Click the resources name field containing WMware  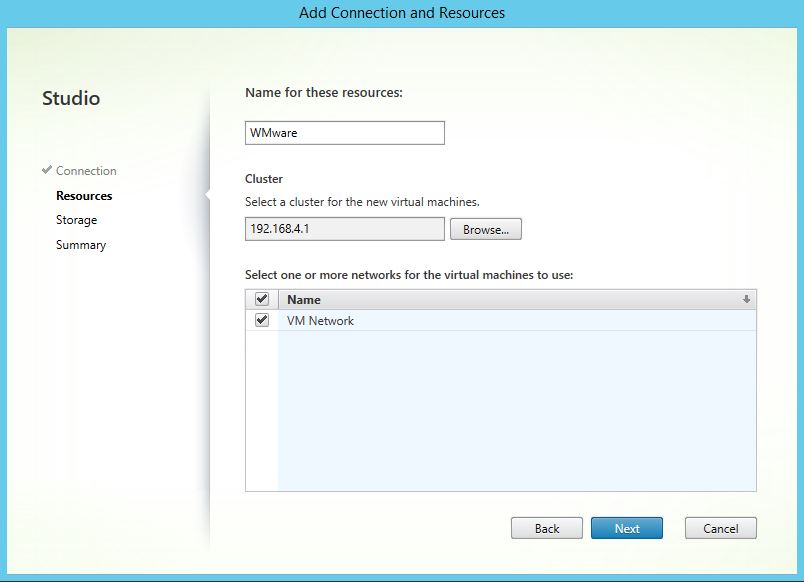click(344, 133)
